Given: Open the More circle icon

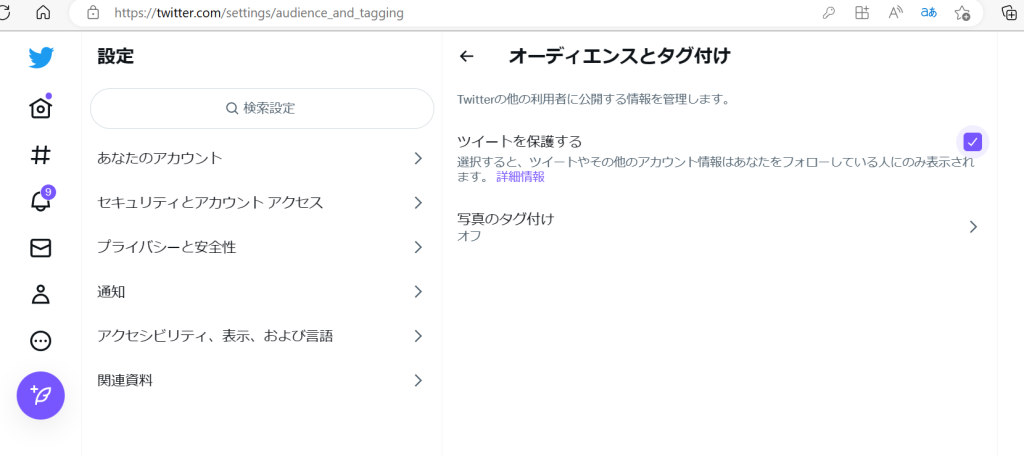Looking at the screenshot, I should 41,340.
